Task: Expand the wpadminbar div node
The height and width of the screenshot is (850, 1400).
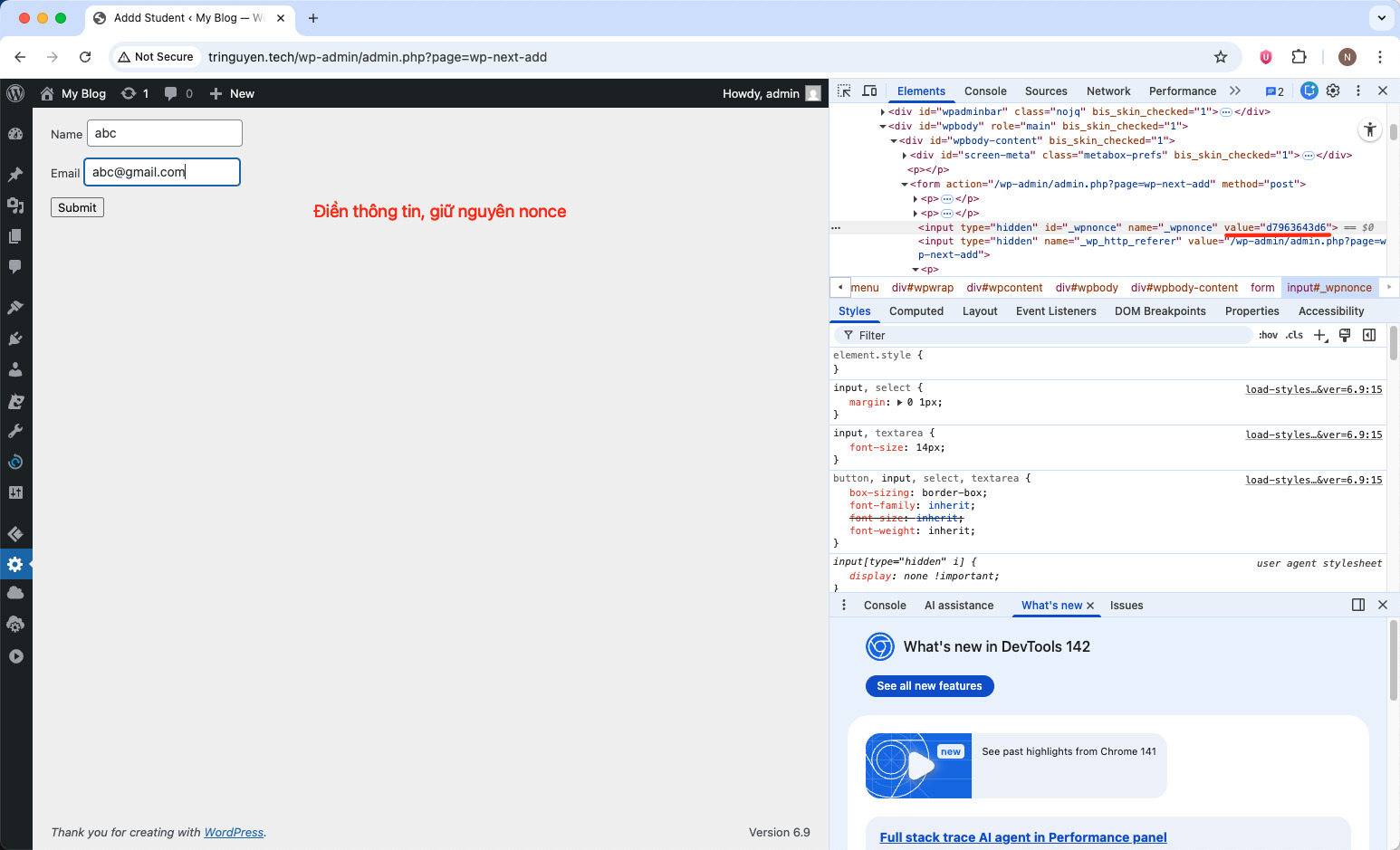Action: click(x=883, y=112)
